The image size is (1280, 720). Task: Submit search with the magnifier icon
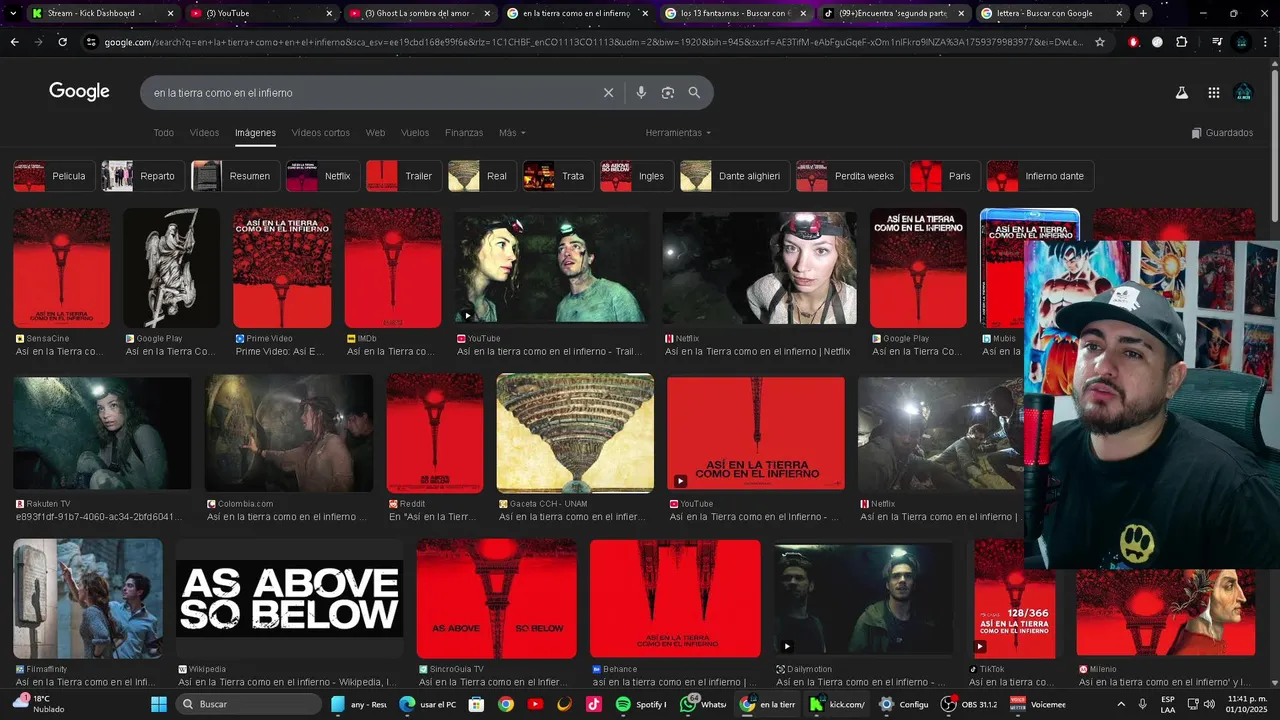694,93
